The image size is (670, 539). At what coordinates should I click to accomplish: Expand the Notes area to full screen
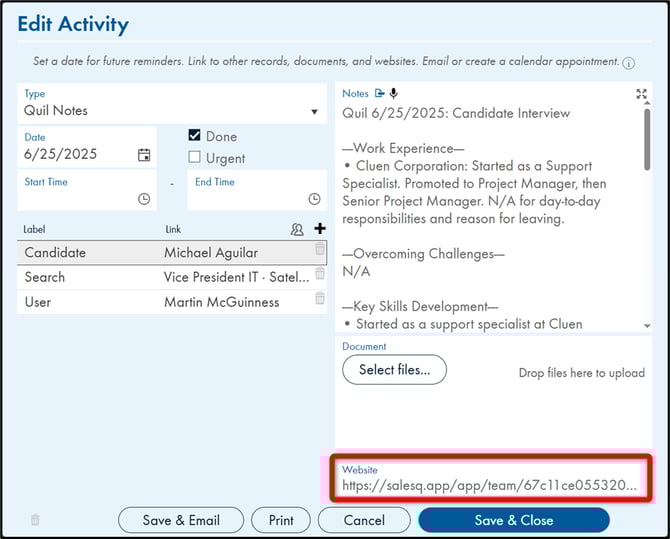coord(641,94)
